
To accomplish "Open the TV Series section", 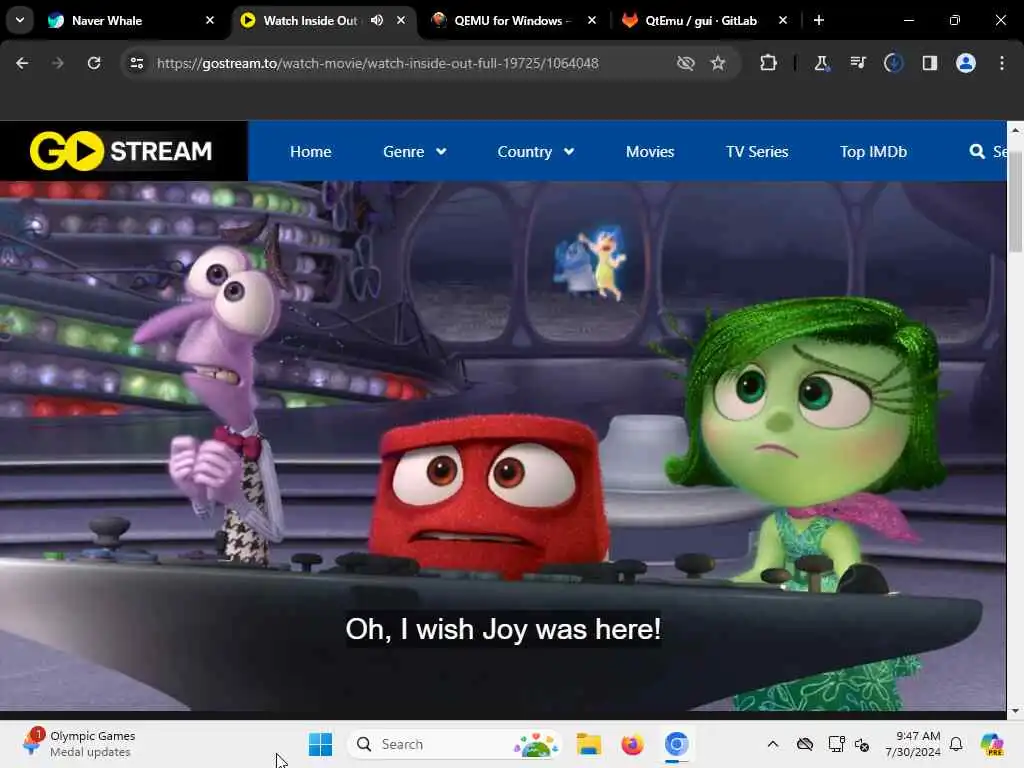I will click(757, 152).
